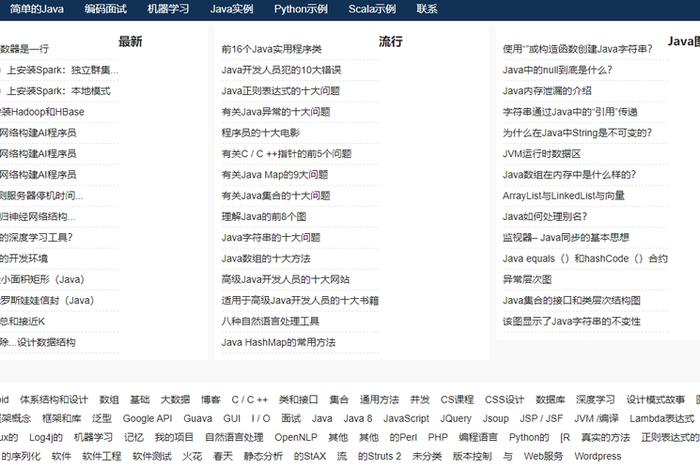
Task: Open the Spark 本地模式 install article
Action: click(56, 91)
